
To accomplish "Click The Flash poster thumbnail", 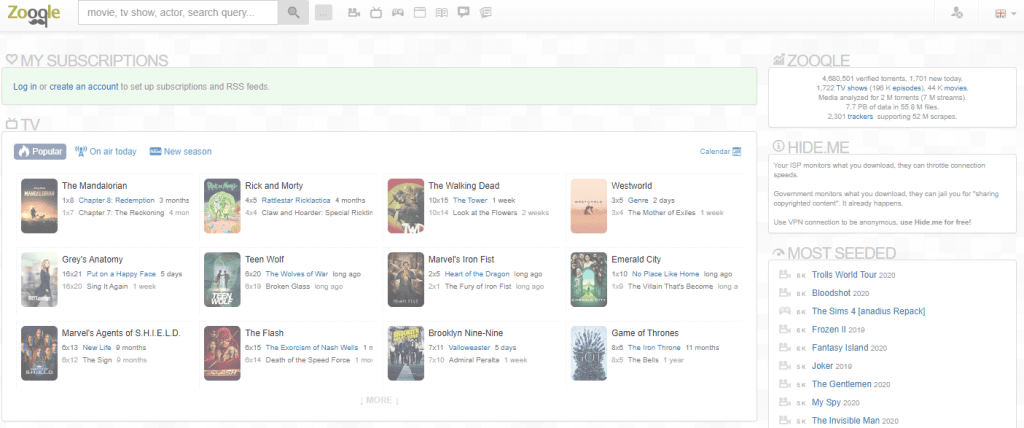I will pyautogui.click(x=222, y=354).
